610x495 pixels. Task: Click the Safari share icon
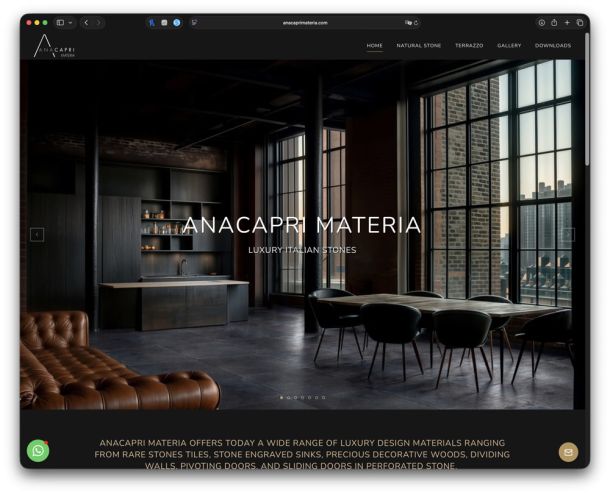pyautogui.click(x=554, y=22)
